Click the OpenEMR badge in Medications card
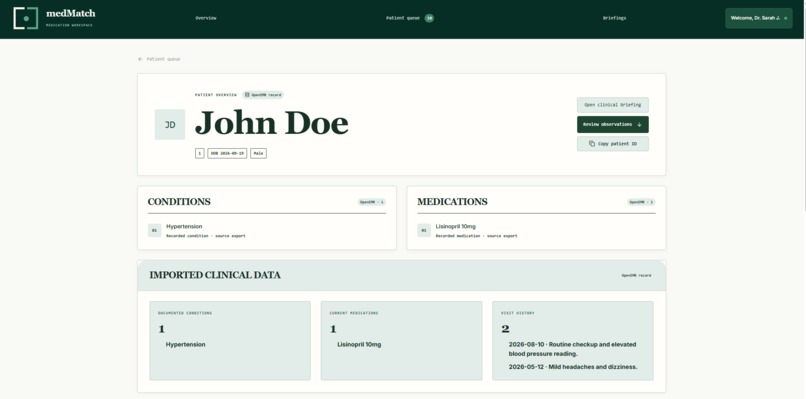Image resolution: width=806 pixels, height=399 pixels. [641, 202]
